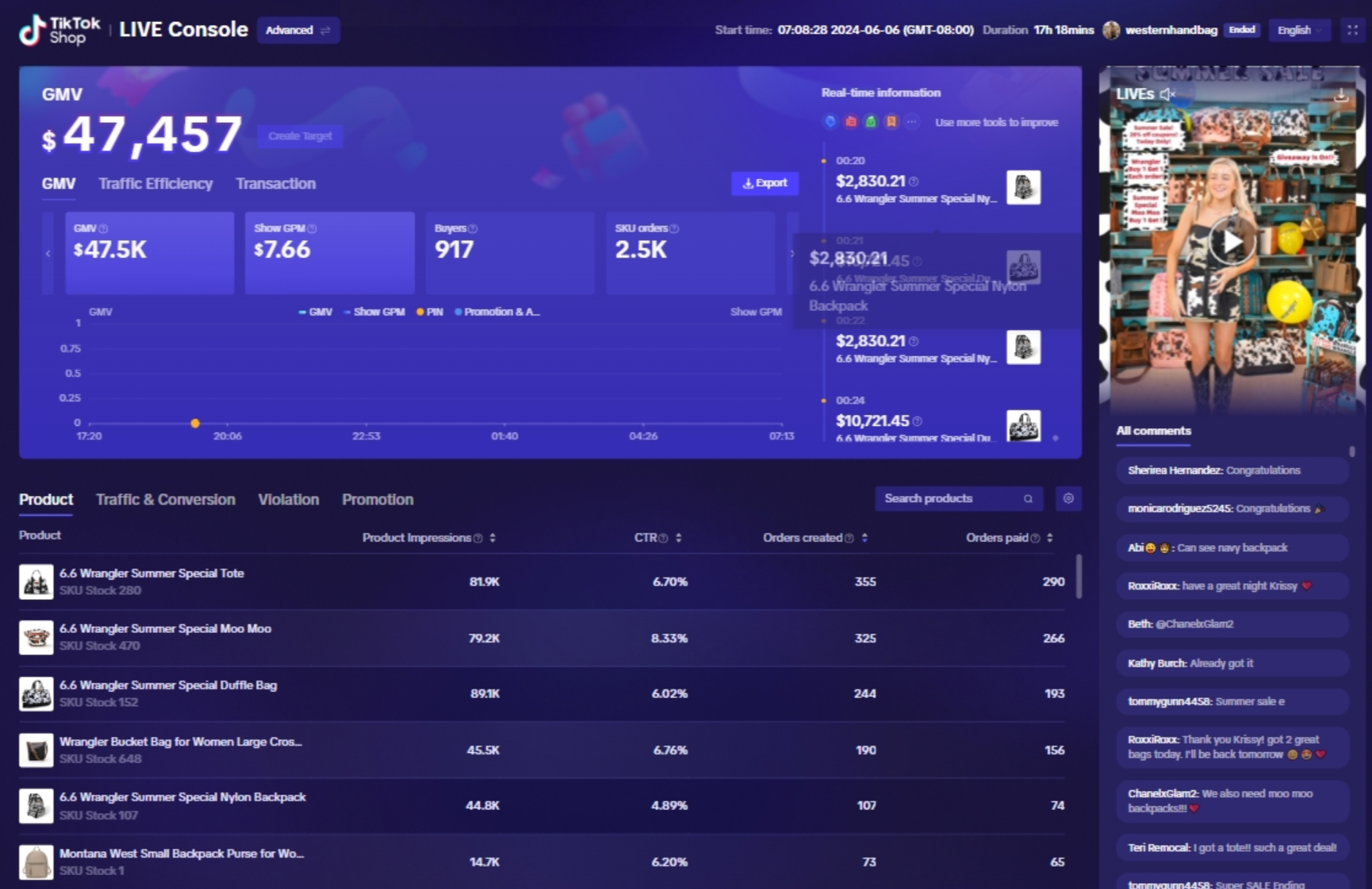The width and height of the screenshot is (1372, 889).
Task: Enter fullscreen mode with the expand icon
Action: pyautogui.click(x=1352, y=30)
